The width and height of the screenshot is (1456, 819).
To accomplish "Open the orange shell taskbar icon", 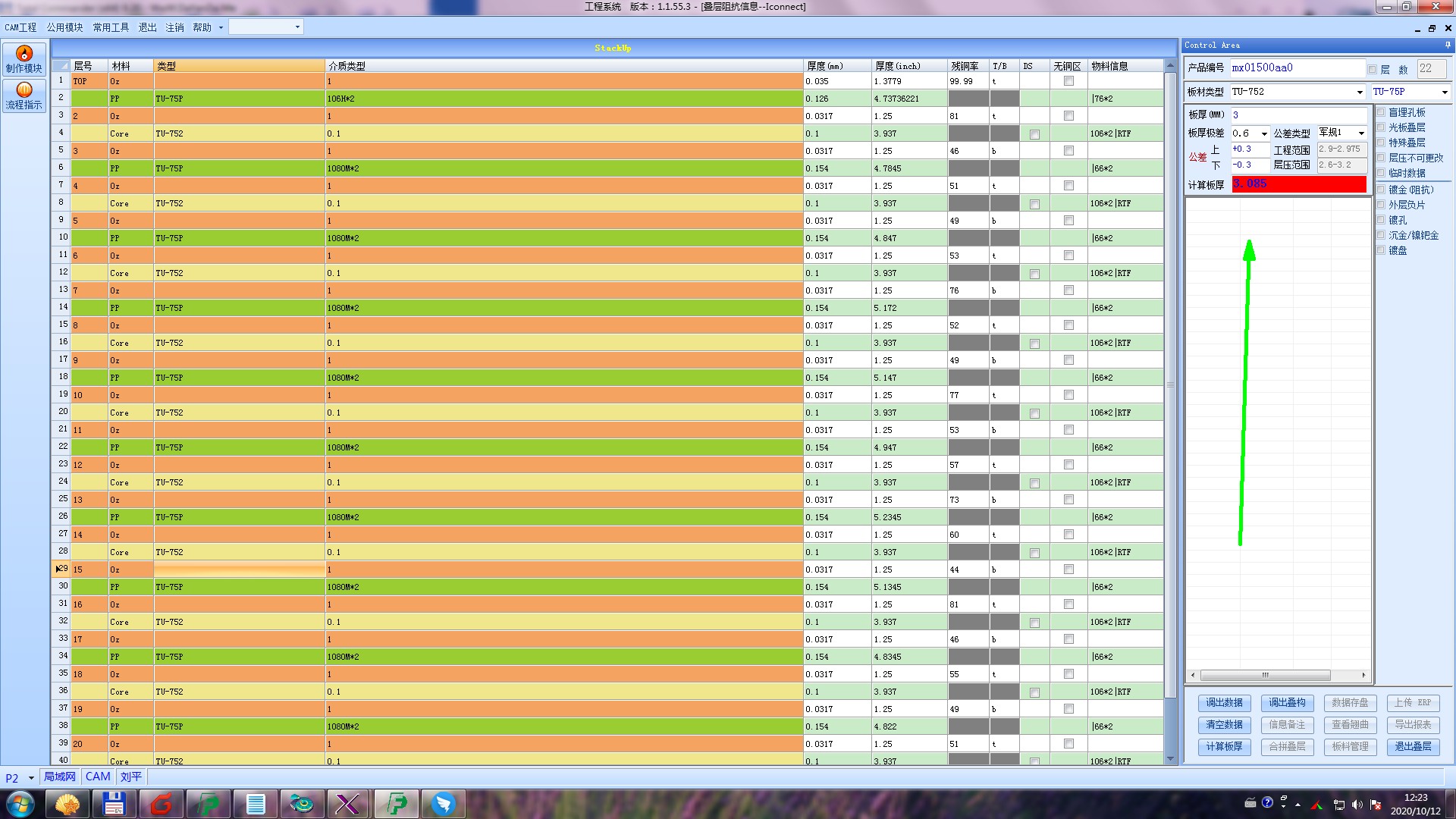I will point(67,803).
